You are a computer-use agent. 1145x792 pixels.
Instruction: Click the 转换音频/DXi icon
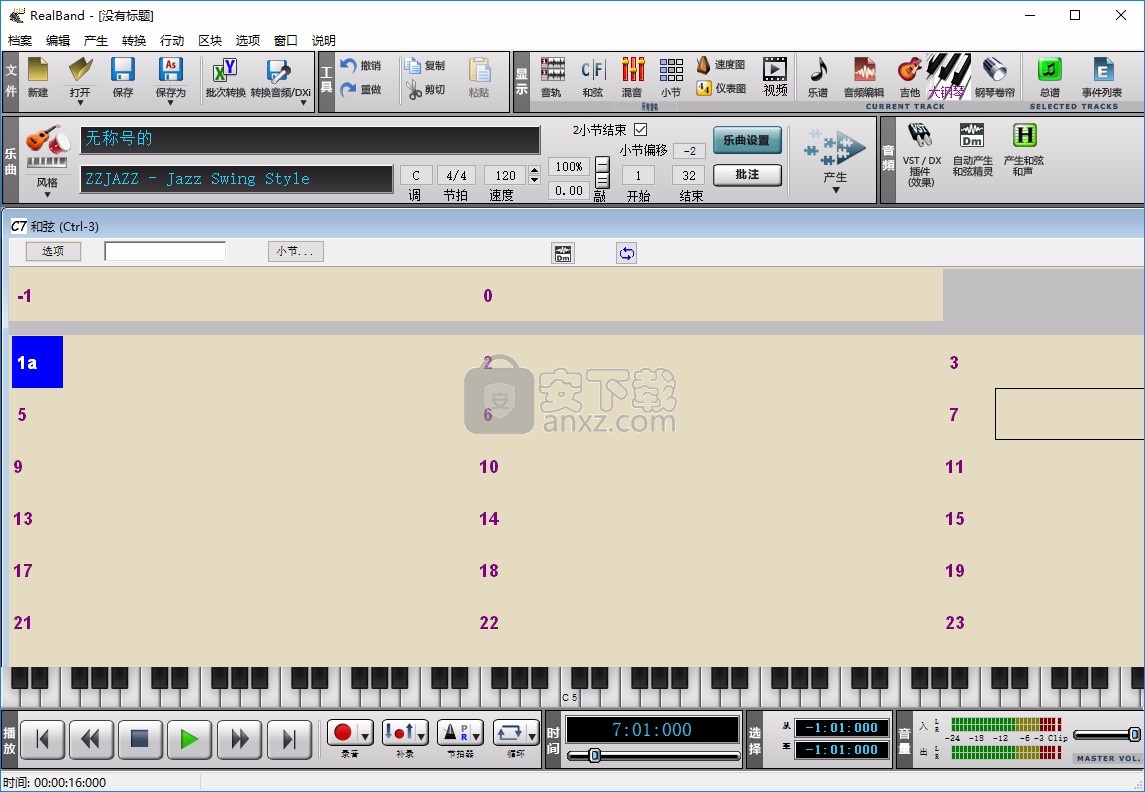[x=278, y=71]
